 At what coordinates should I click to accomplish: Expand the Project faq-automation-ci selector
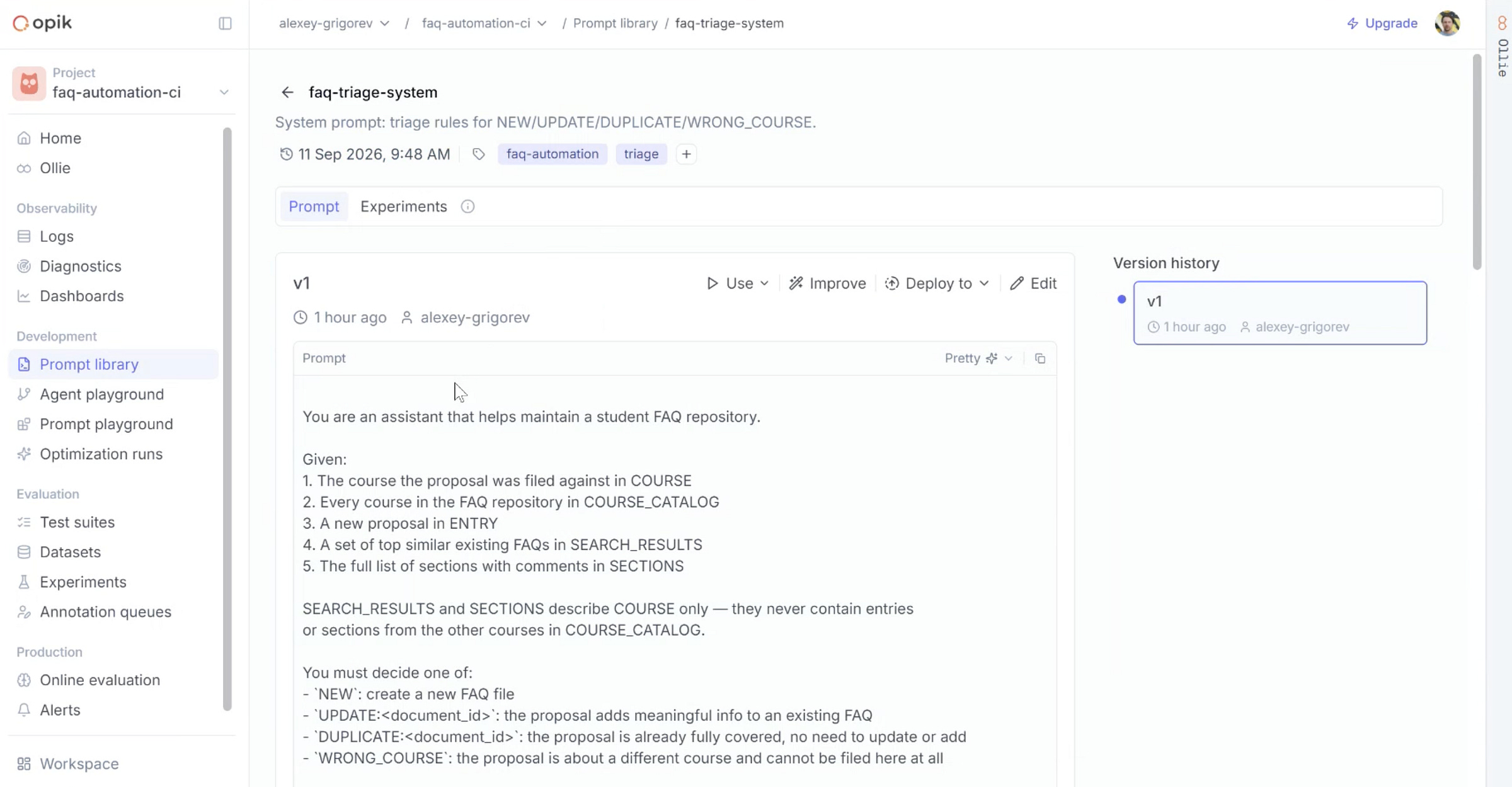coord(122,83)
